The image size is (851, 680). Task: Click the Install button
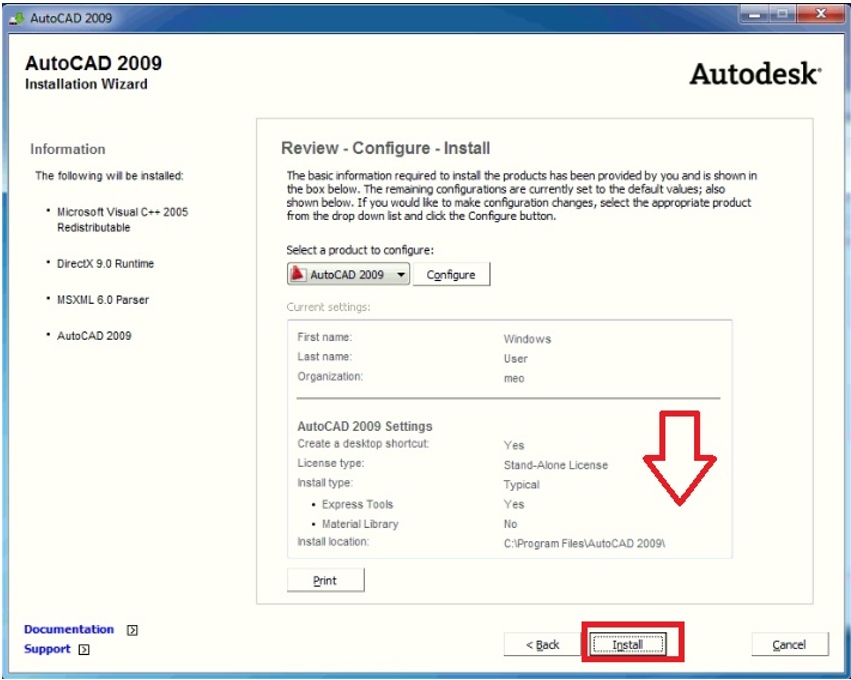(x=630, y=645)
